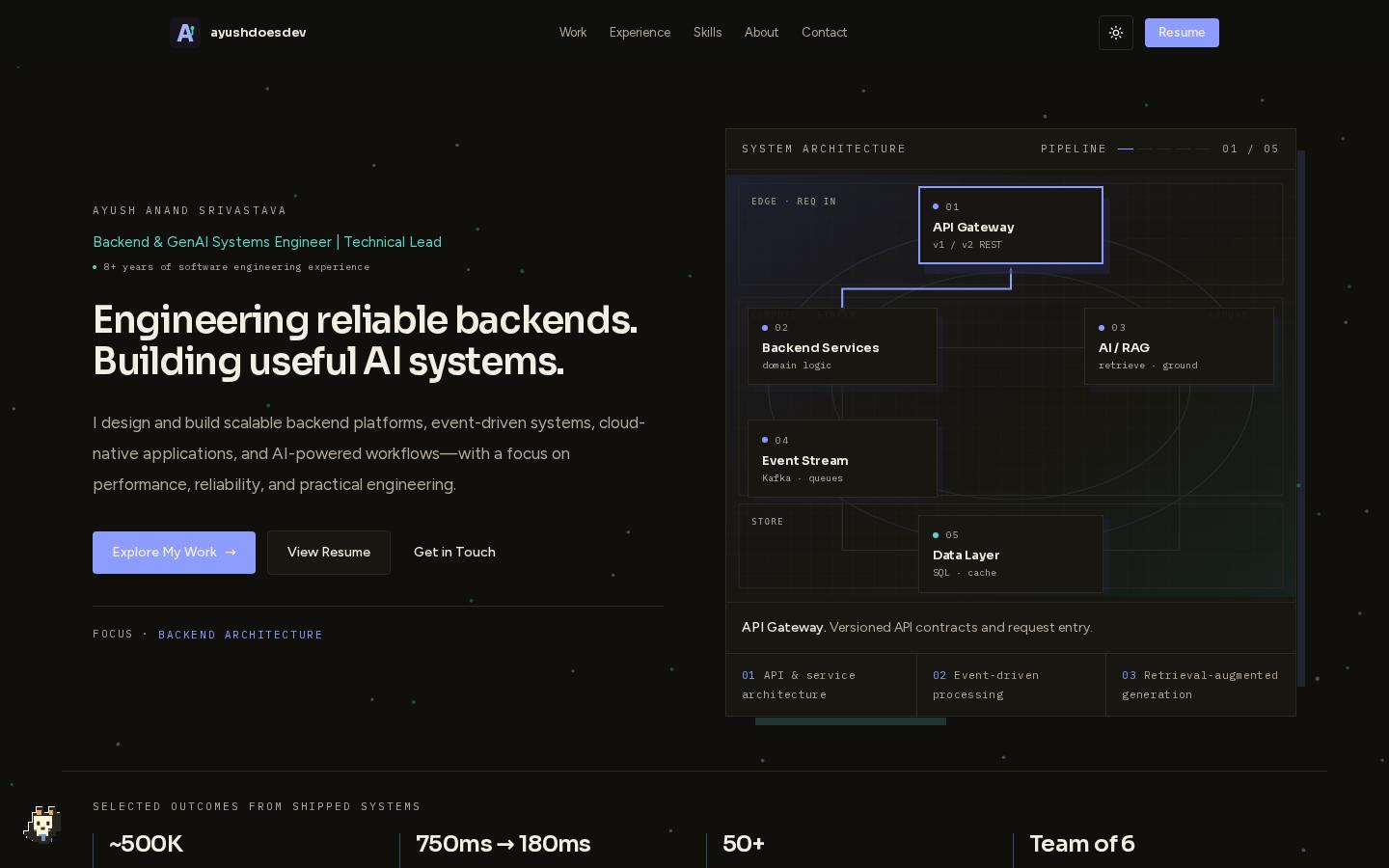Click 'Backend & GenAI Systems Engineer' subtitle
This screenshot has width=1389, height=868.
pos(212,242)
